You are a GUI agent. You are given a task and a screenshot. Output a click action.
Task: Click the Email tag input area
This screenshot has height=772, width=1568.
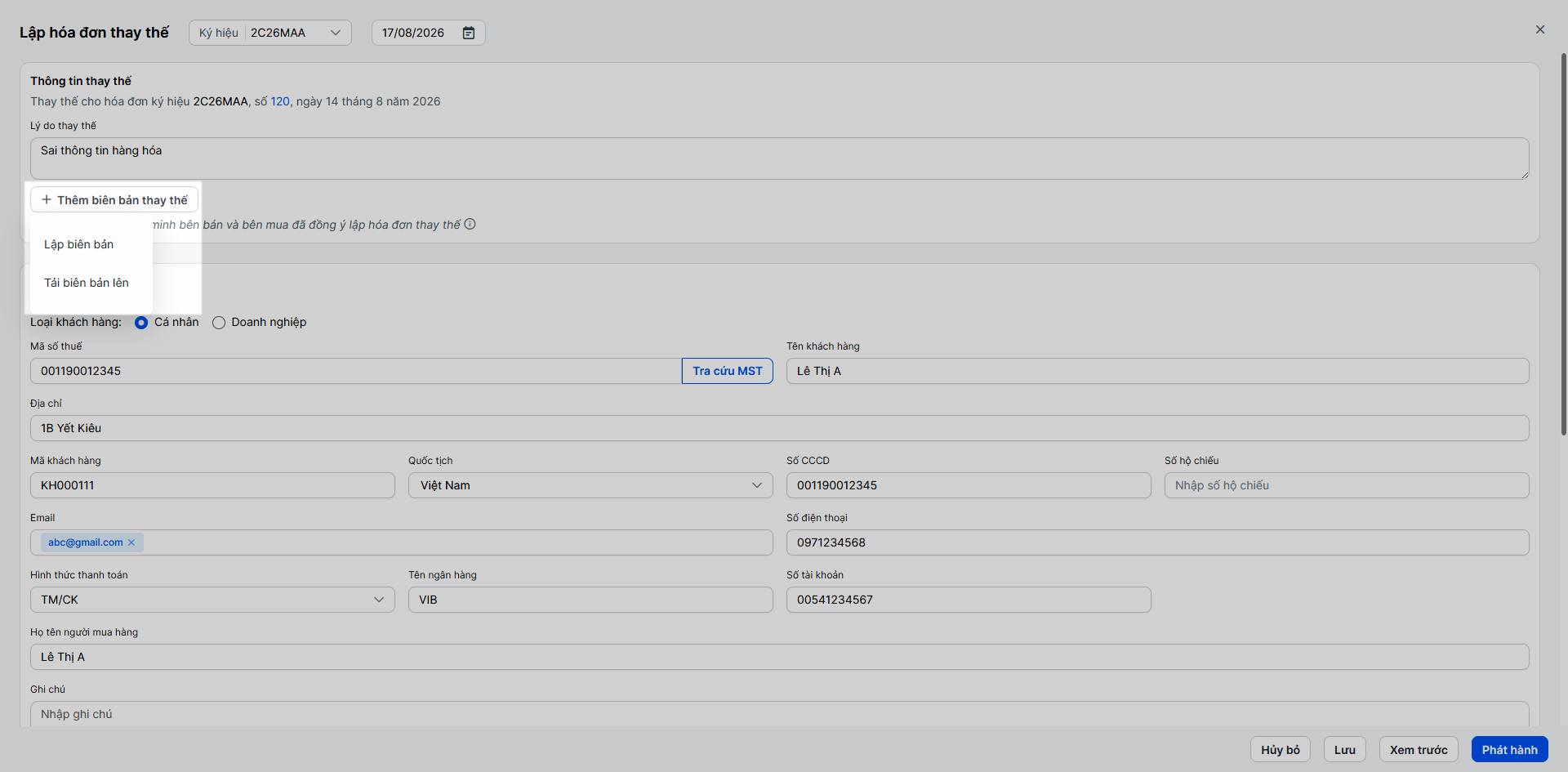click(x=402, y=542)
